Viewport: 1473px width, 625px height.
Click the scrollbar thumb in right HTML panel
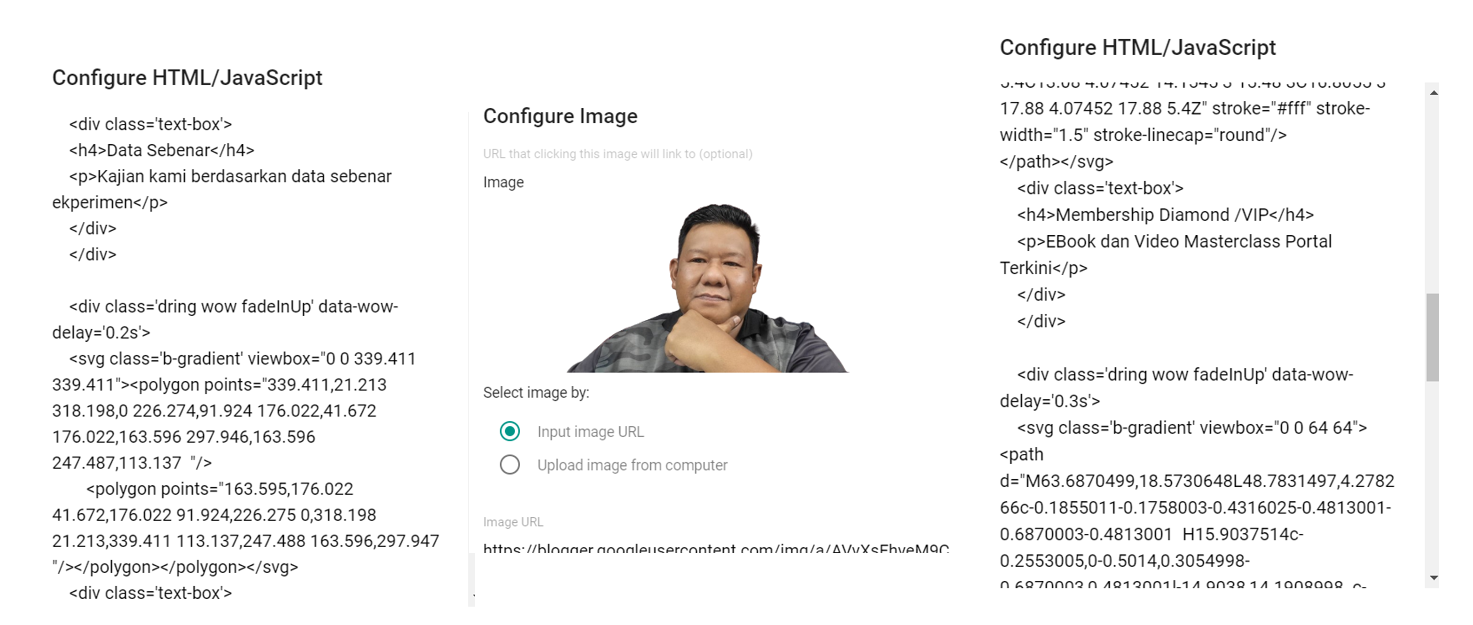point(1433,337)
